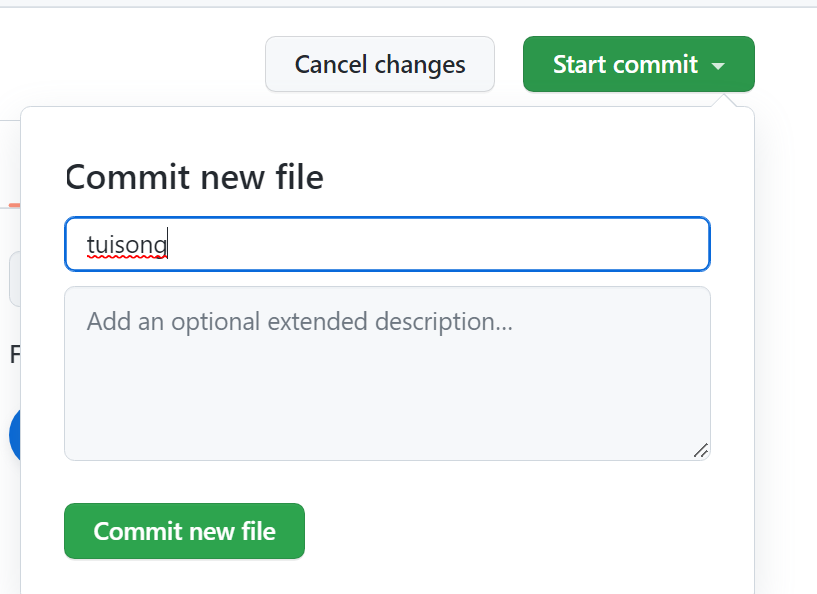Click the green Commit new file button
Image resolution: width=817 pixels, height=594 pixels.
pyautogui.click(x=184, y=531)
